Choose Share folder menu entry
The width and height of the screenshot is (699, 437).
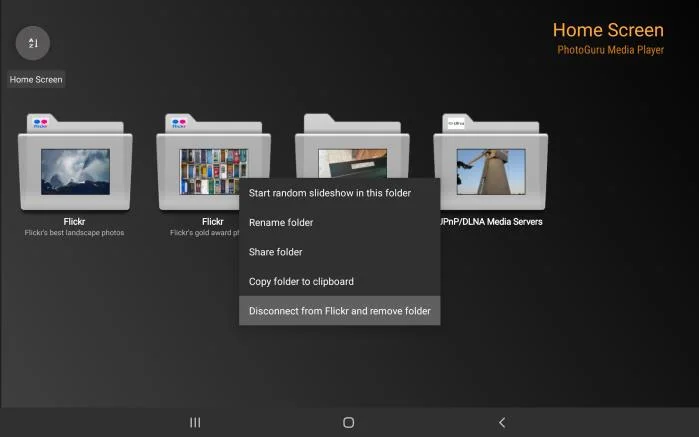(x=340, y=252)
